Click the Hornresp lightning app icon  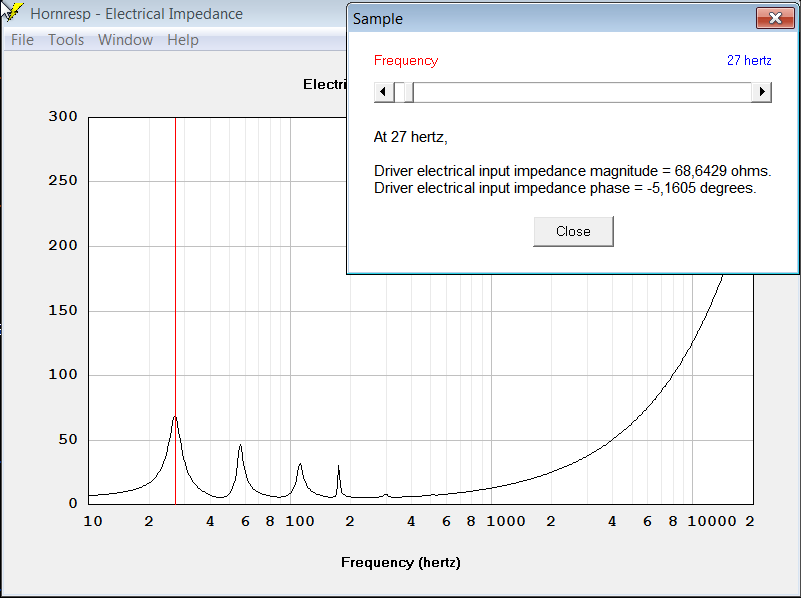(12, 13)
